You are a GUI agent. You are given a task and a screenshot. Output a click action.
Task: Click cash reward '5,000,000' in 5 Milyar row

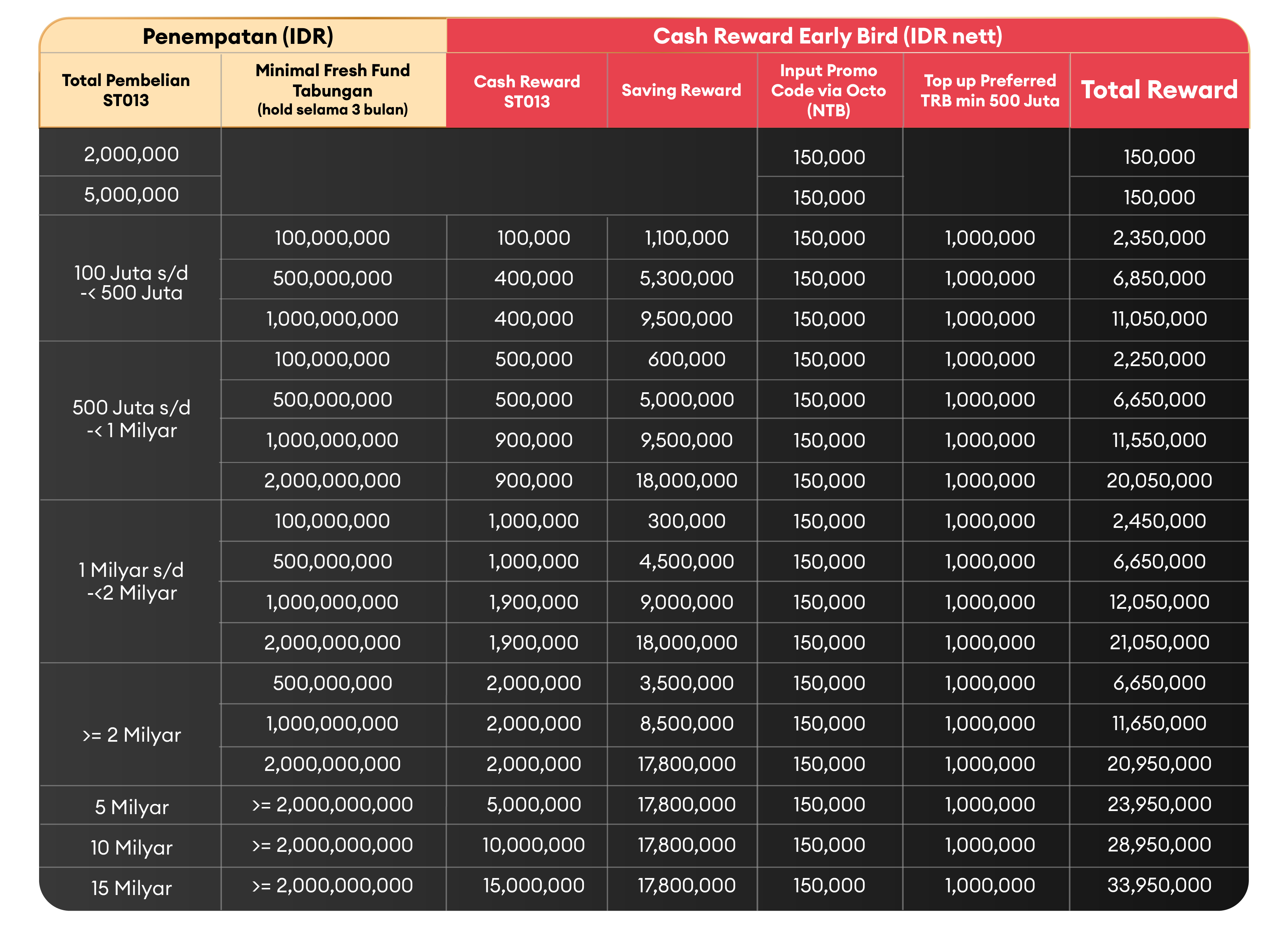click(534, 804)
